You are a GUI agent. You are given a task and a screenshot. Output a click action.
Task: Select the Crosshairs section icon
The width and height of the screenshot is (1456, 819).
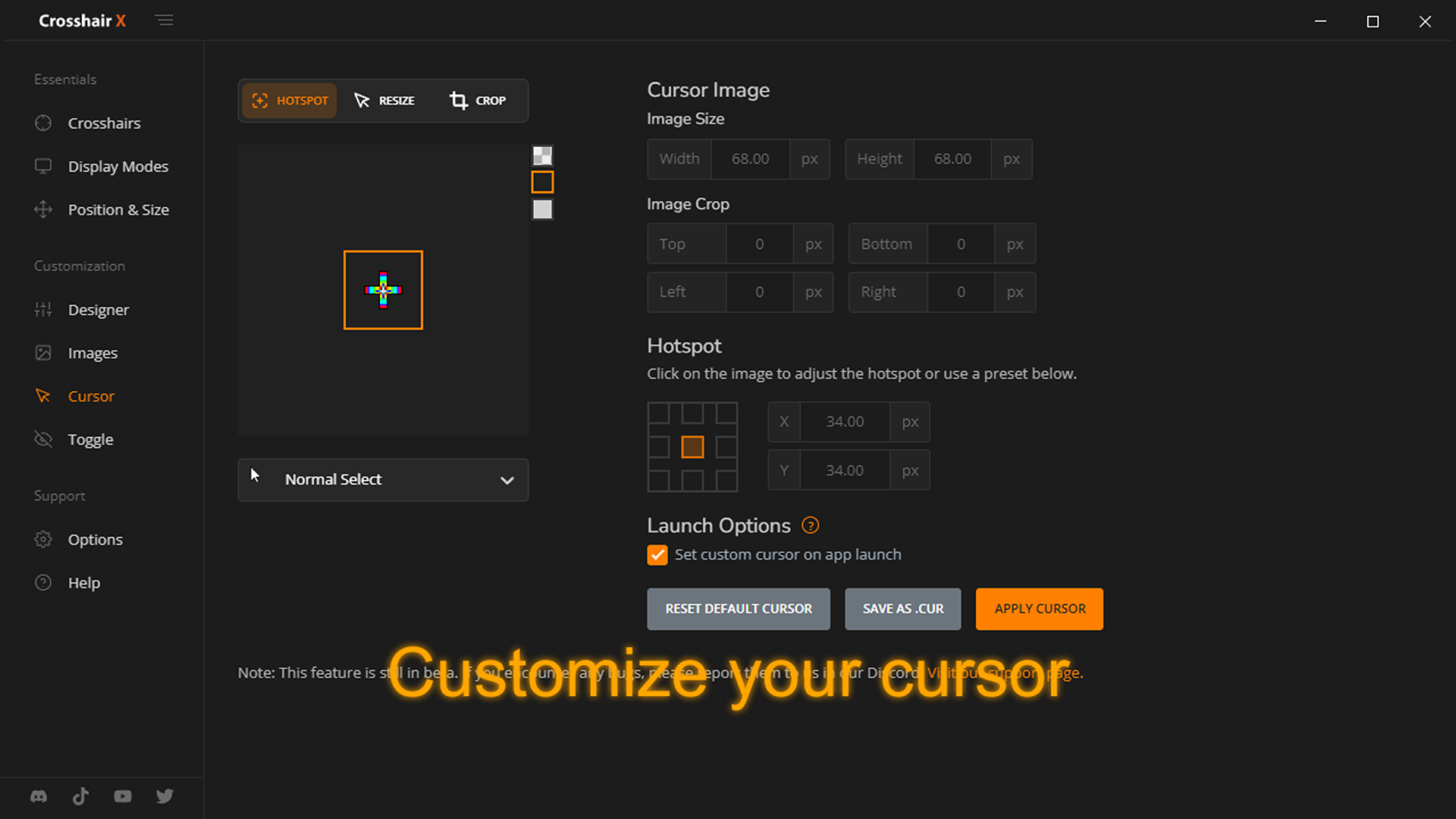[x=43, y=123]
